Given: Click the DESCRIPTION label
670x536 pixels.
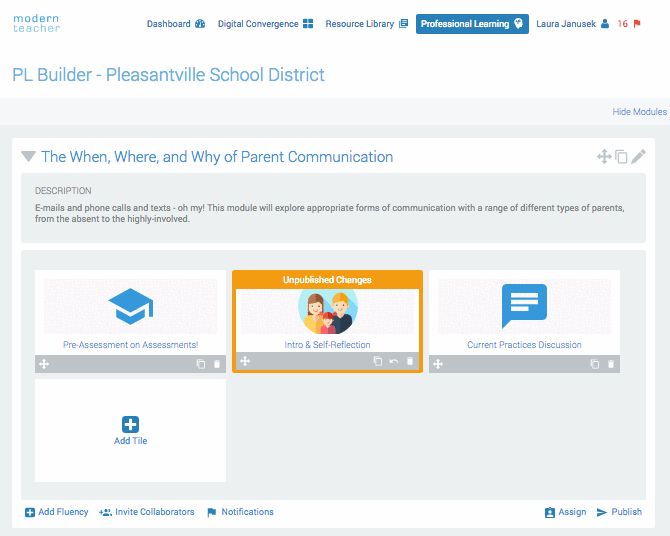Looking at the screenshot, I should click(63, 191).
